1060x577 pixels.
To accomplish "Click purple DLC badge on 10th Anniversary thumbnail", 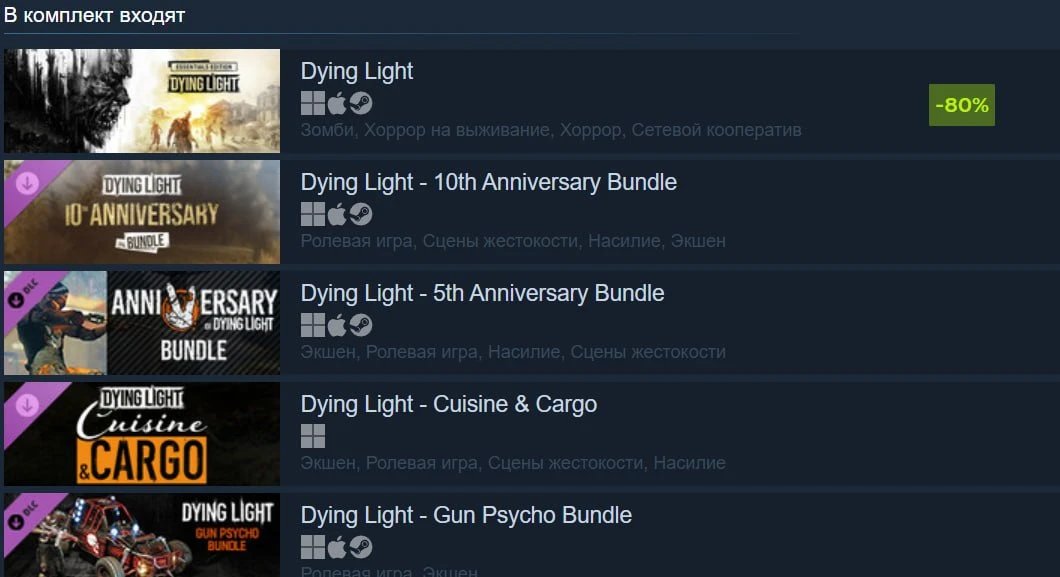I will click(28, 184).
